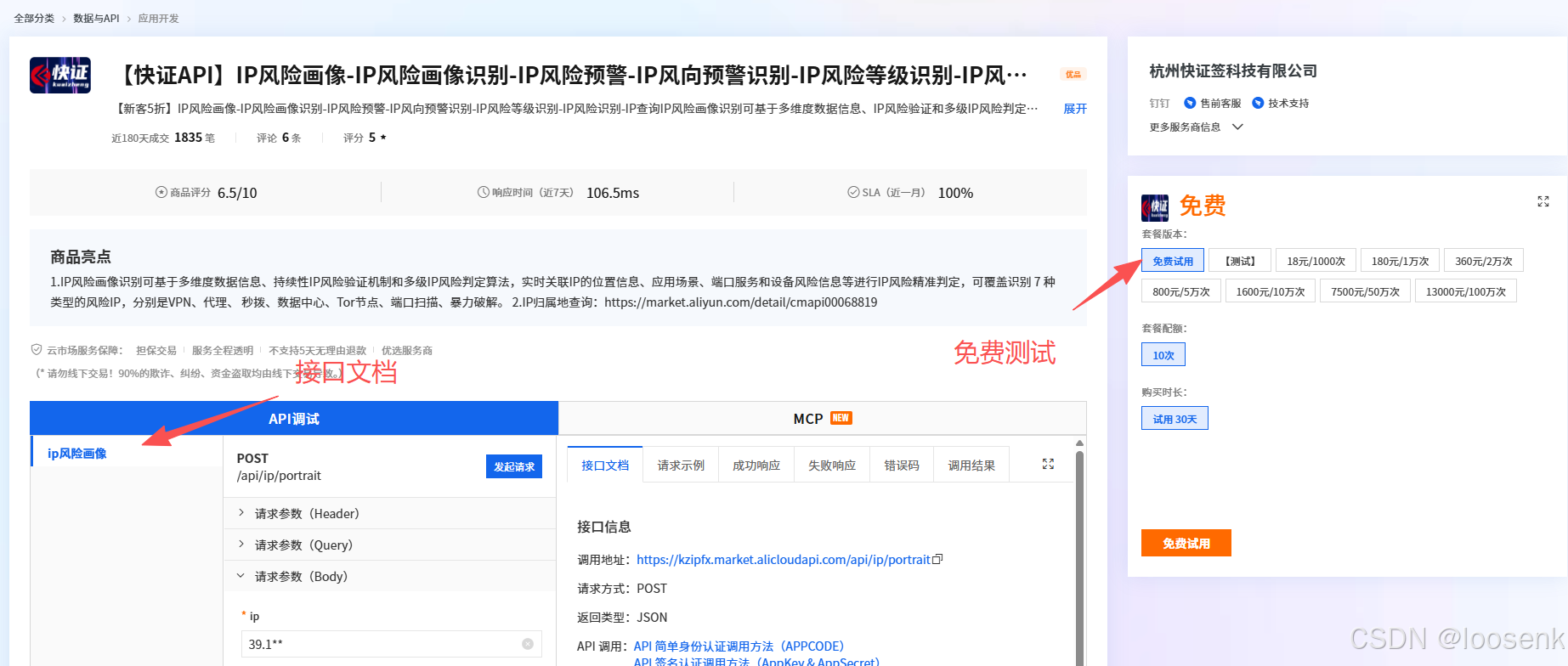Screen dimensions: 1568x666
Task: Click 云市场服务保障 shield icon
Action: point(37,349)
